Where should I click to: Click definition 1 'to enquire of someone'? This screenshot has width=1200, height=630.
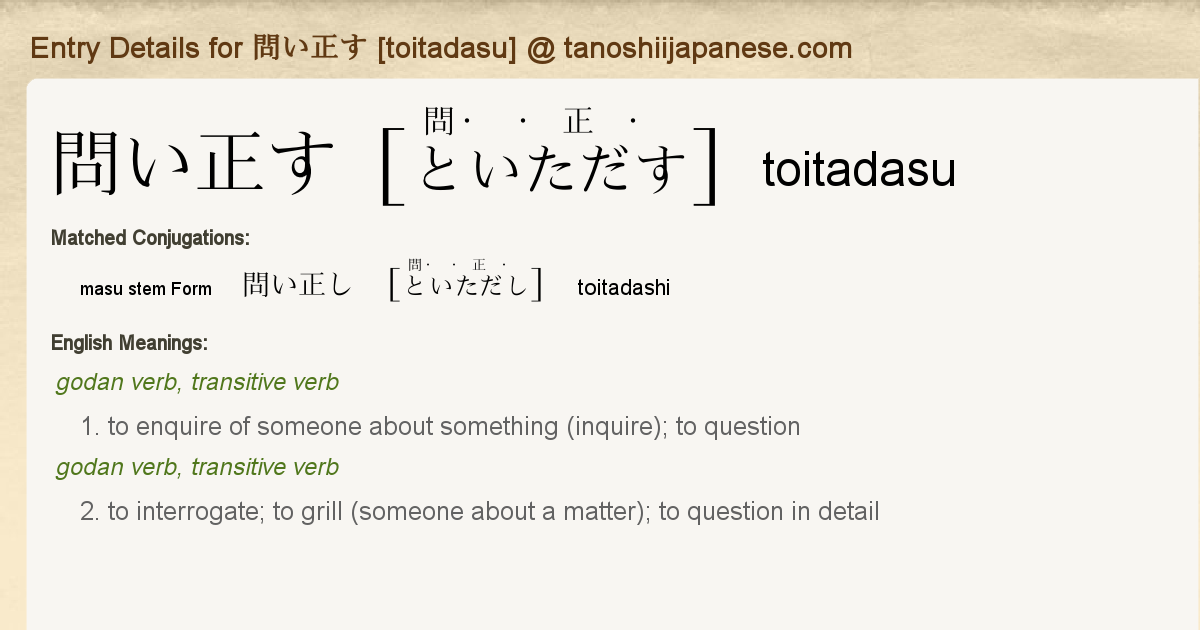(440, 427)
